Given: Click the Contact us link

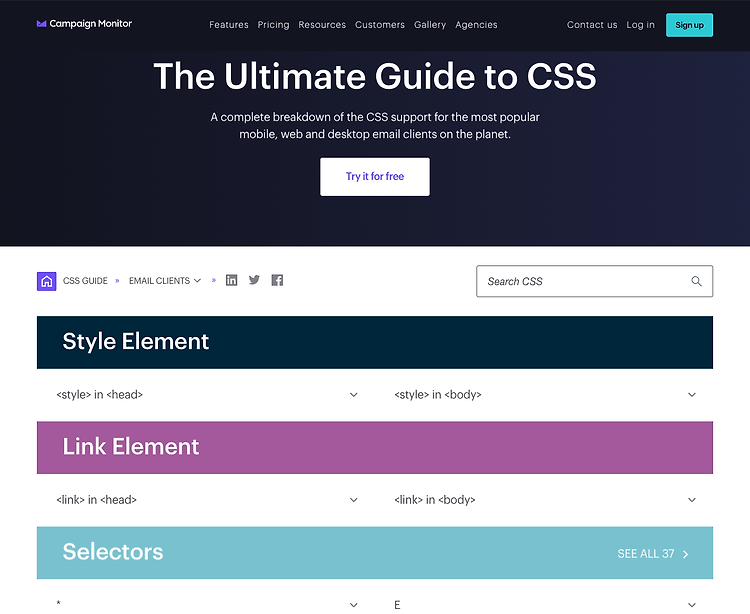Looking at the screenshot, I should tap(592, 25).
